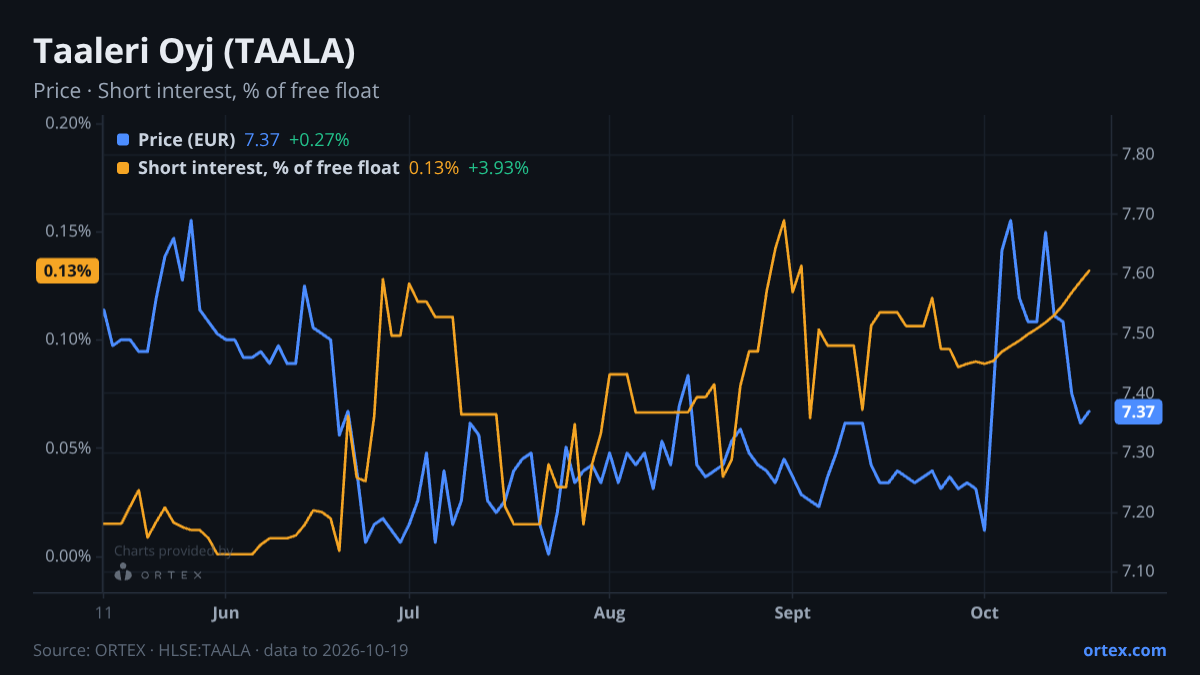Click the orange 0.13% axis marker badge
The image size is (1200, 675).
pos(67,270)
